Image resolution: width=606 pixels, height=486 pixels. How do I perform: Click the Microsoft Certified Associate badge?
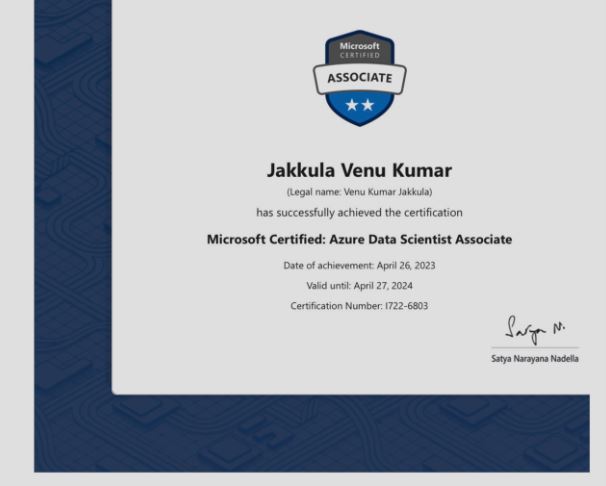point(359,78)
